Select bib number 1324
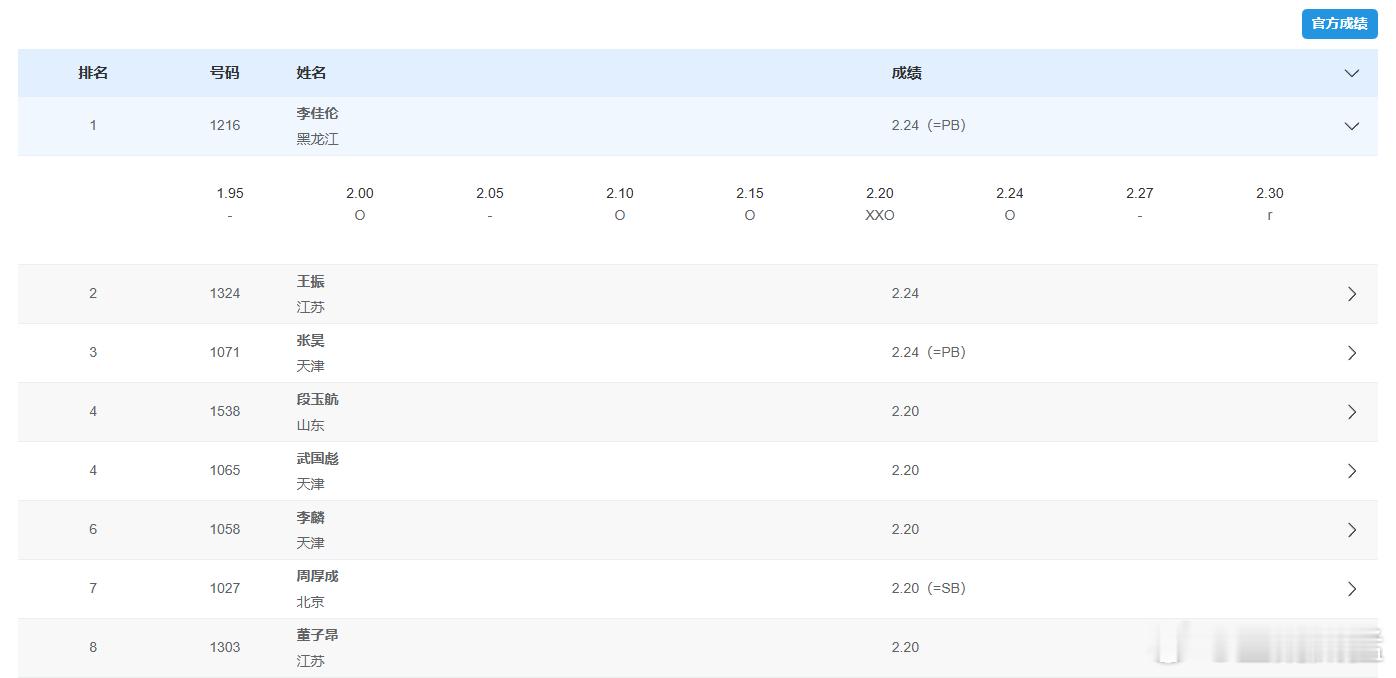1396x678 pixels. click(x=225, y=293)
